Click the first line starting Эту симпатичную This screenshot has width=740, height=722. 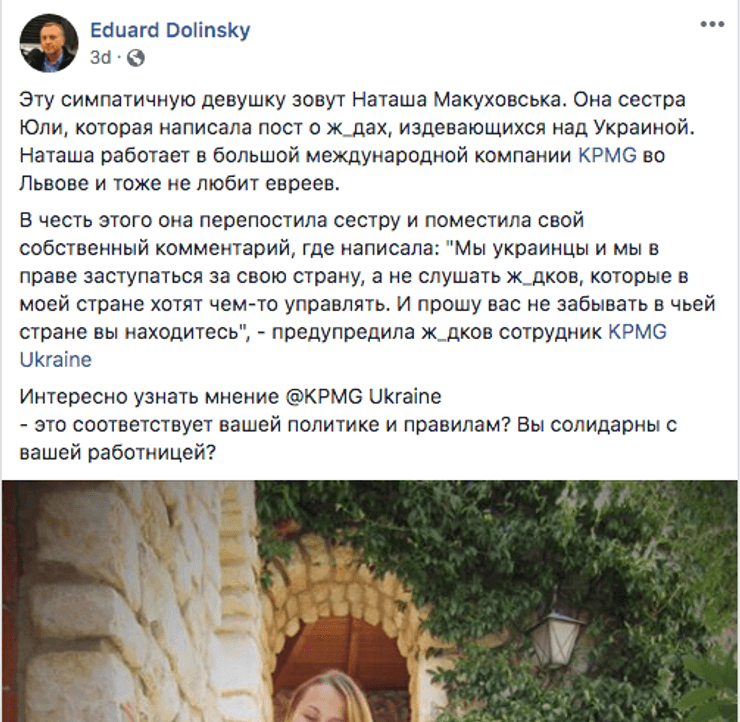352,100
